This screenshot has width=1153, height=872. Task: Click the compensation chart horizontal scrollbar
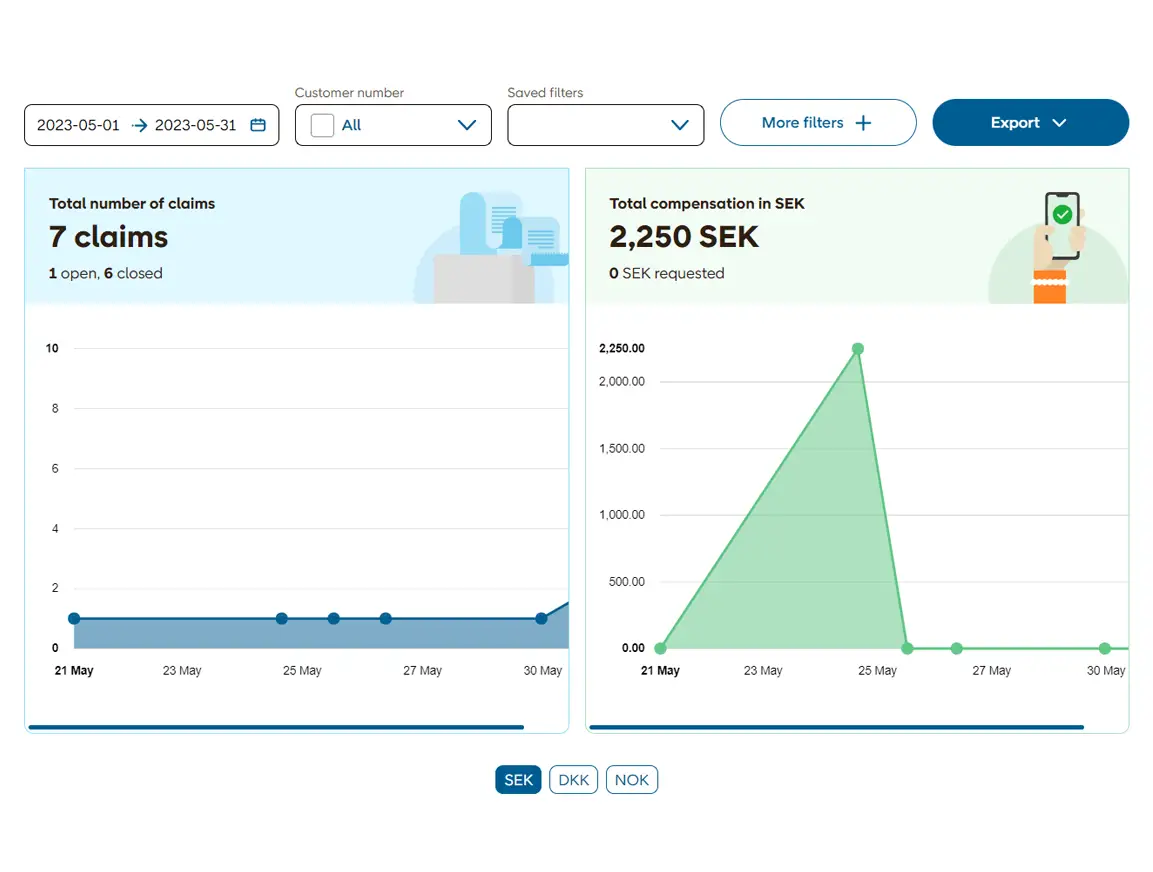pos(836,727)
